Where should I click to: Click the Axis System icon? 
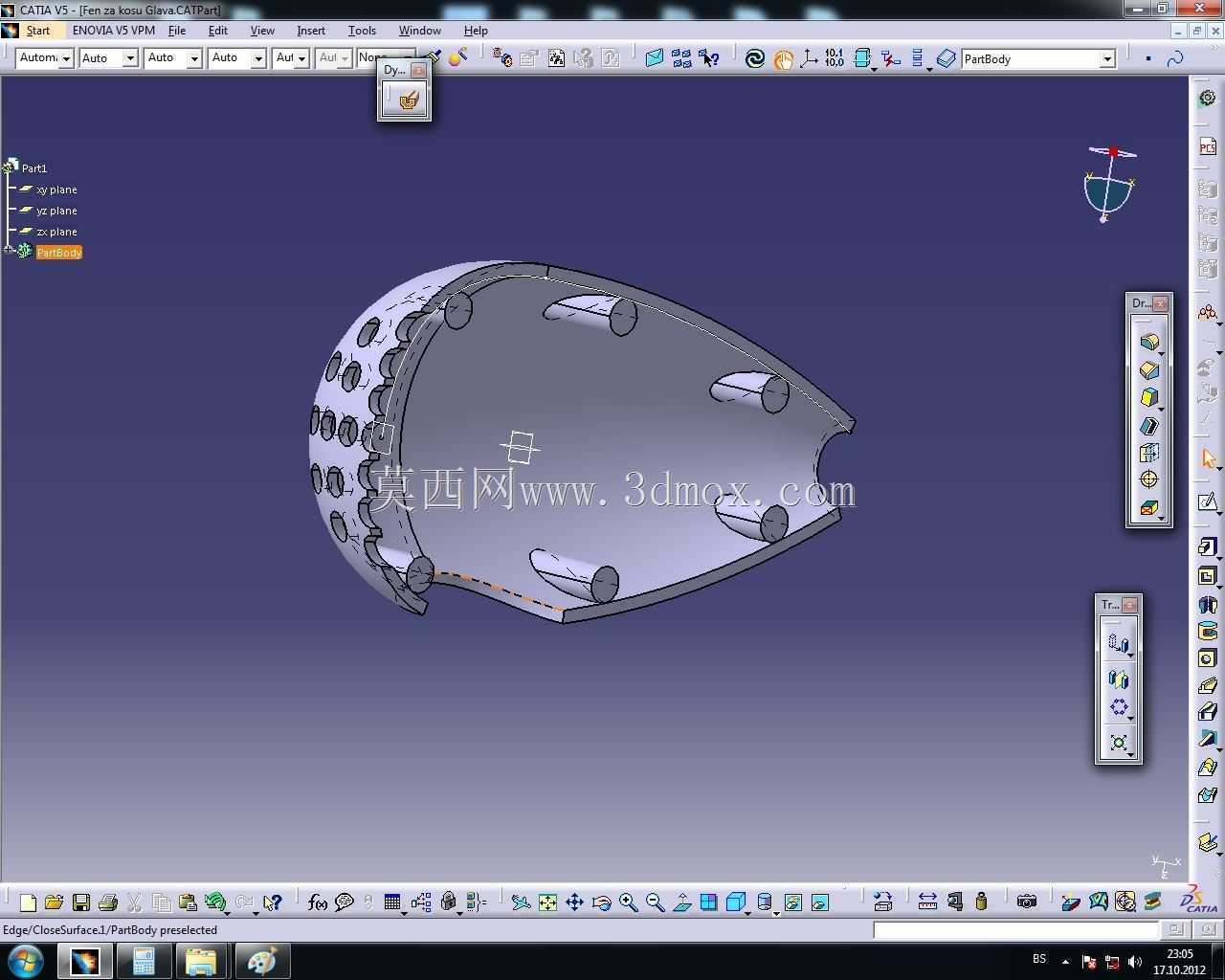coord(809,58)
